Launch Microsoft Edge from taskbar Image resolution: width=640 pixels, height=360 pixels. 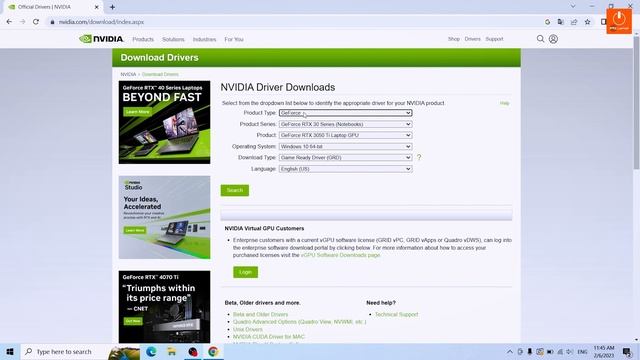[151, 351]
